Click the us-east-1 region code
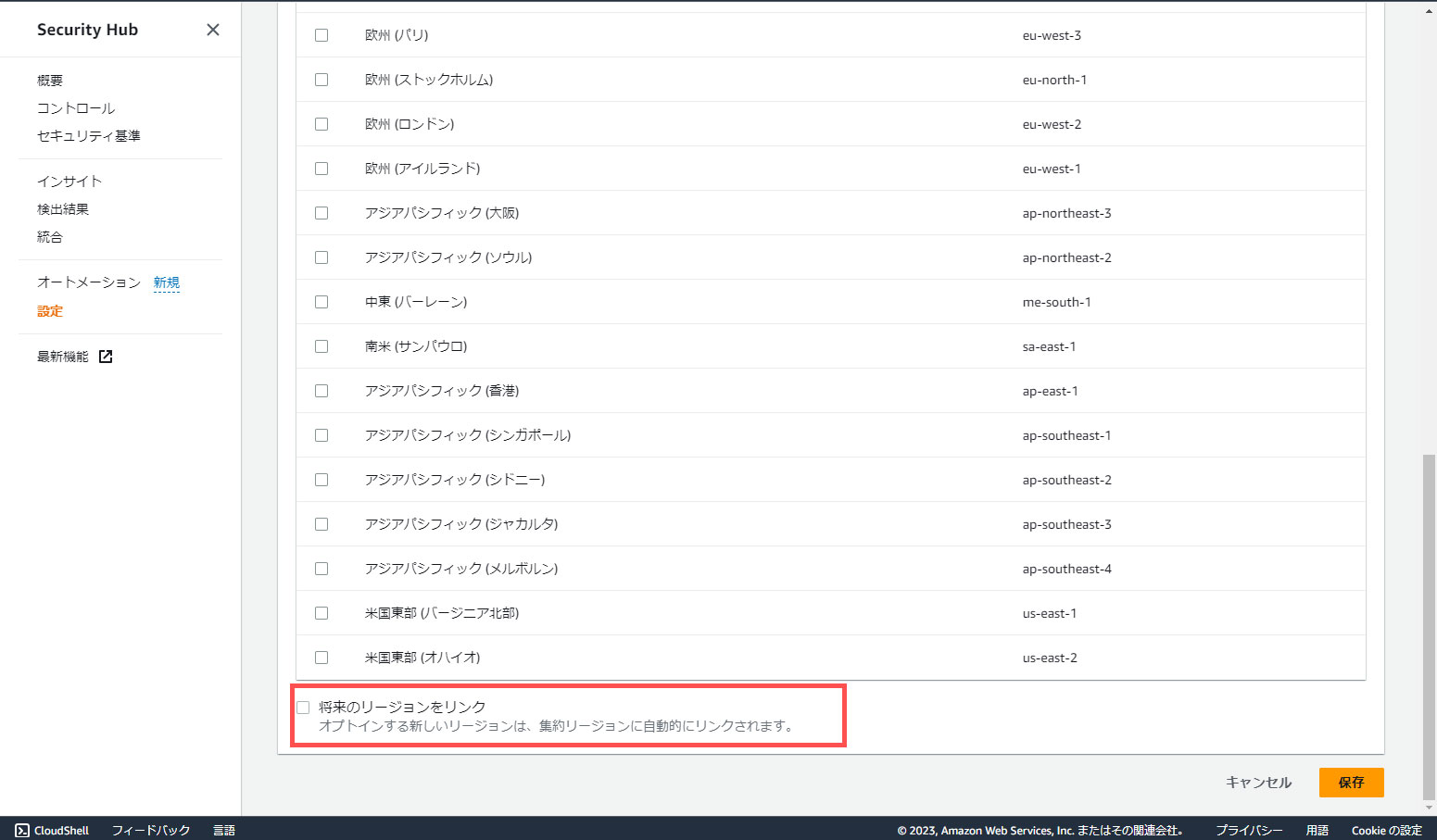This screenshot has width=1437, height=840. tap(1050, 613)
